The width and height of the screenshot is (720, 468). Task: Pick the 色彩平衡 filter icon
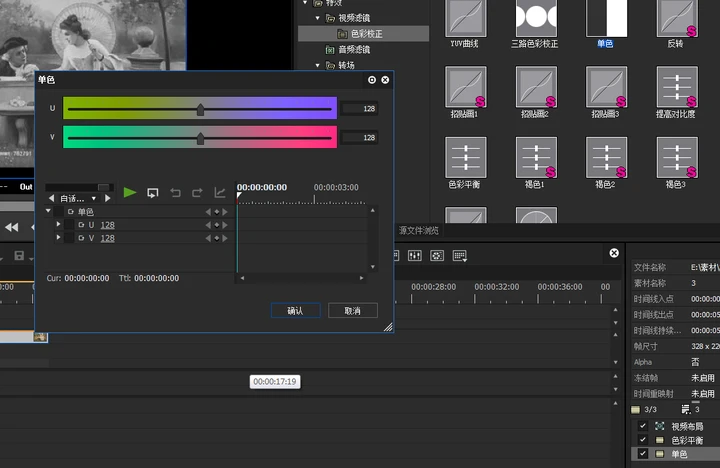click(466, 157)
